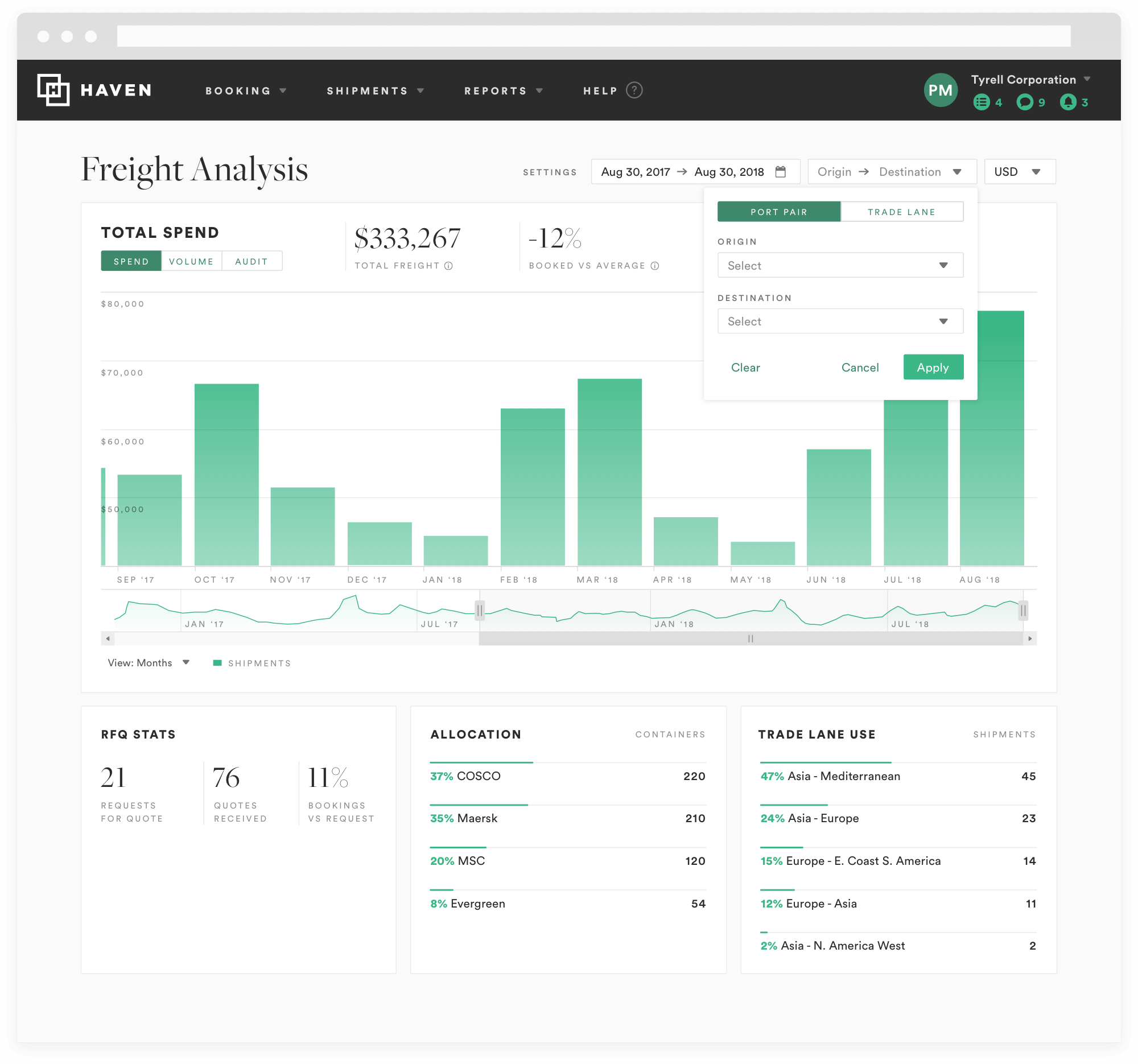Click the Clear link

(745, 368)
